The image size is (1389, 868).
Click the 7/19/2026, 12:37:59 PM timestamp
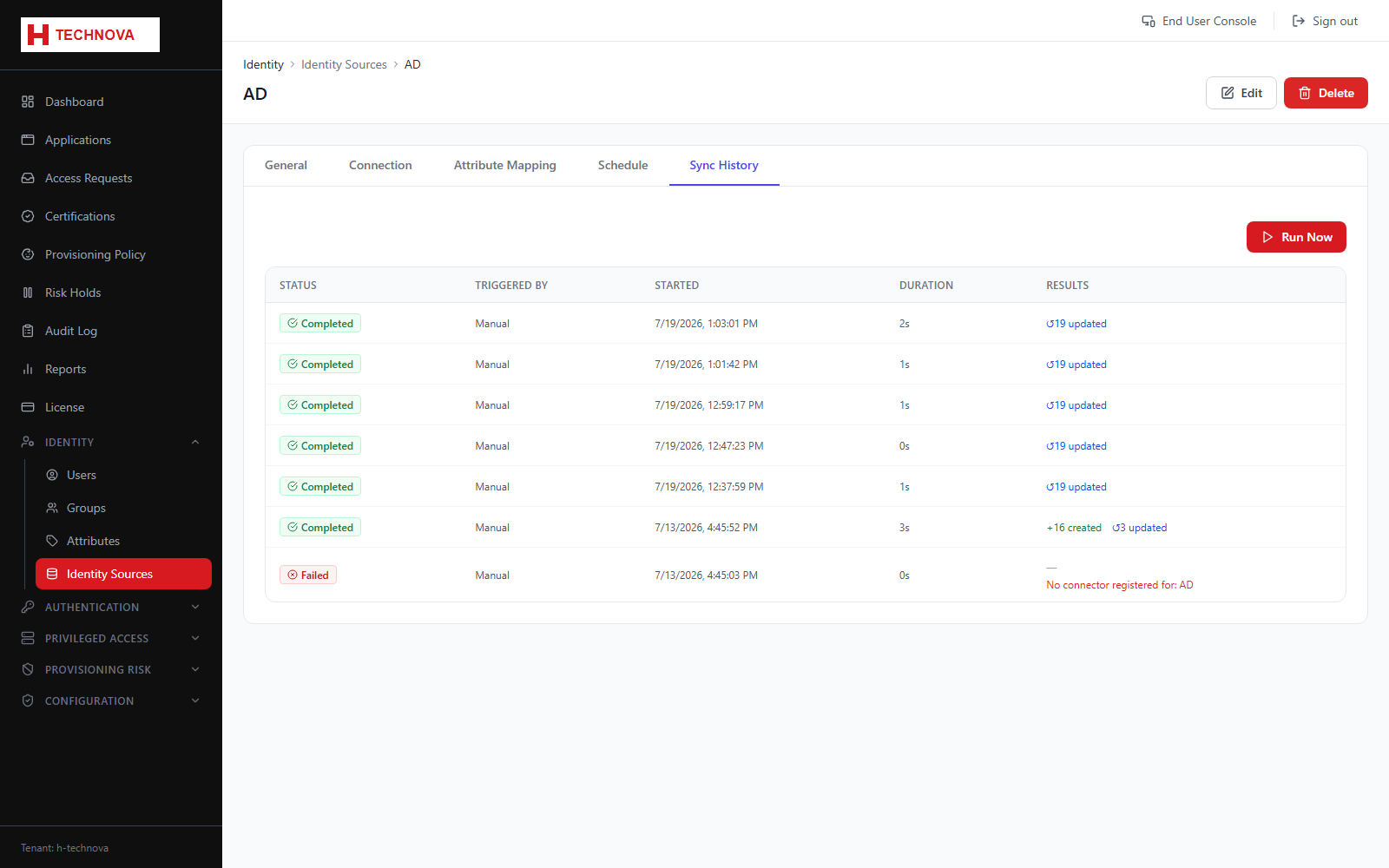[x=709, y=487]
